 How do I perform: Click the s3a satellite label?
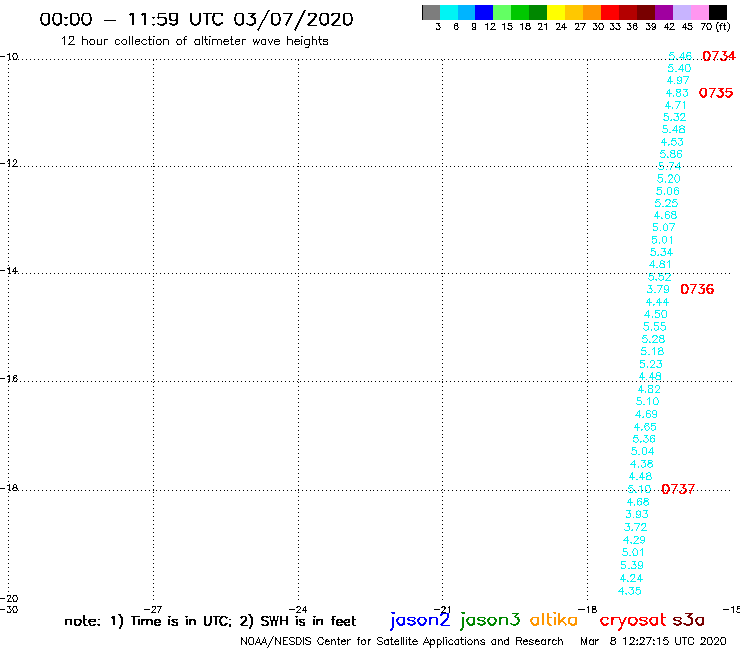point(688,620)
